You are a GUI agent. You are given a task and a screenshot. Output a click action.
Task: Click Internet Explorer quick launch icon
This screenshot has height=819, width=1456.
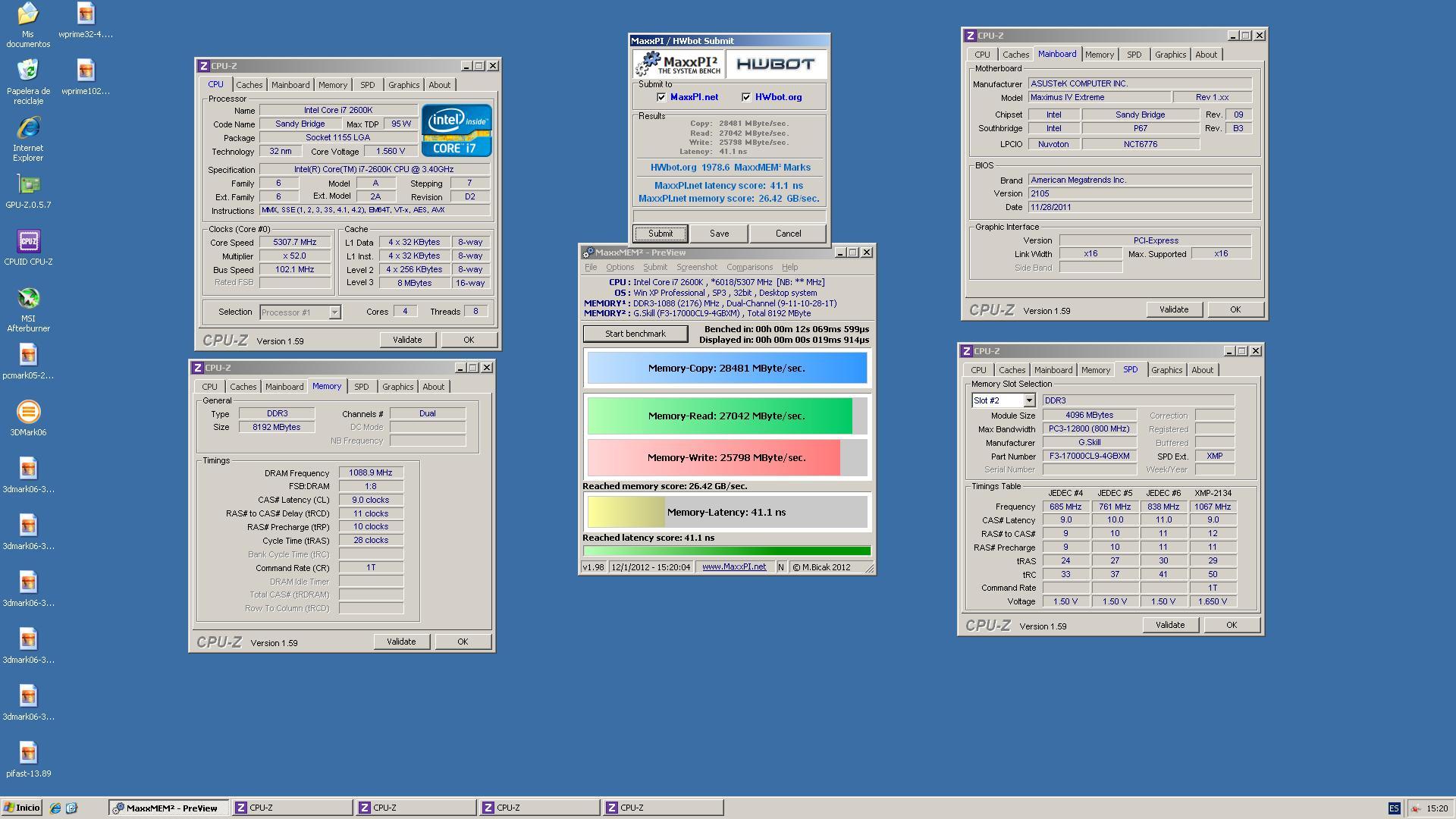tap(55, 808)
